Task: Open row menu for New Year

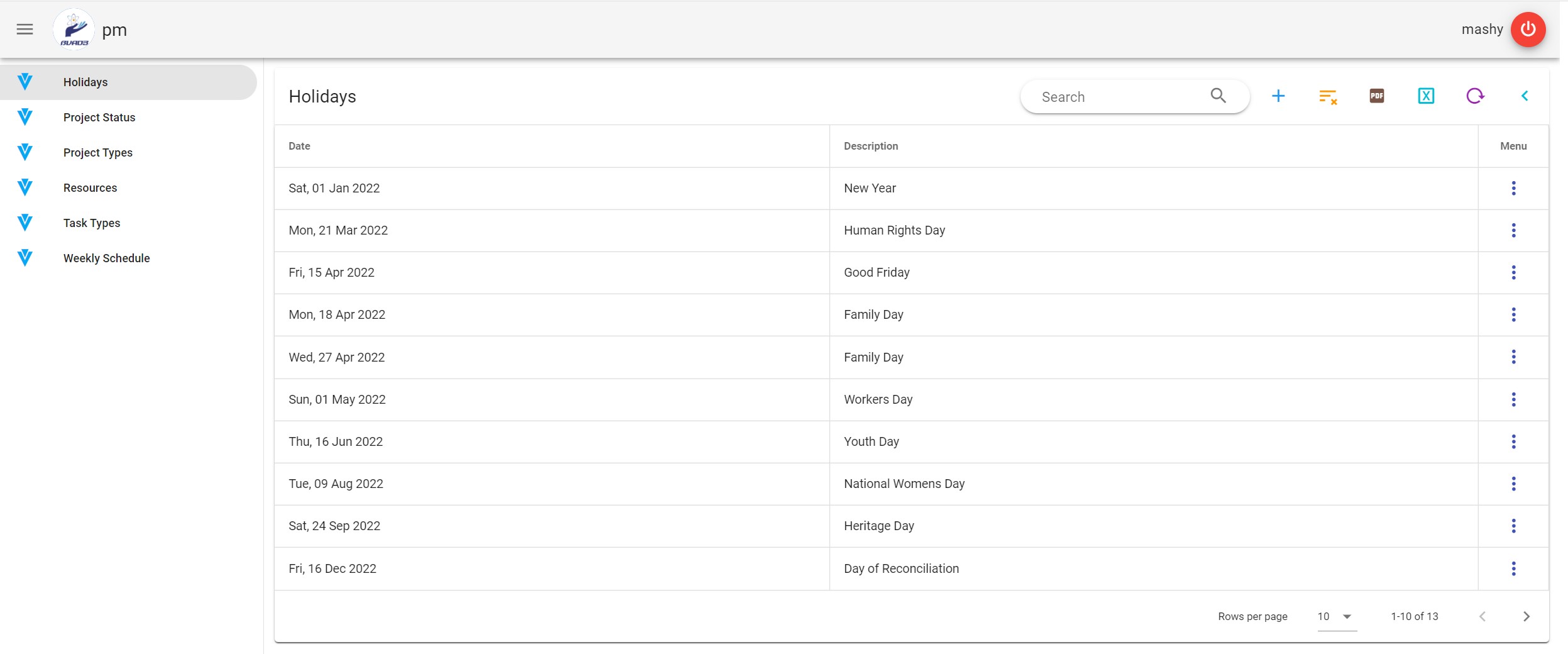Action: [1513, 188]
